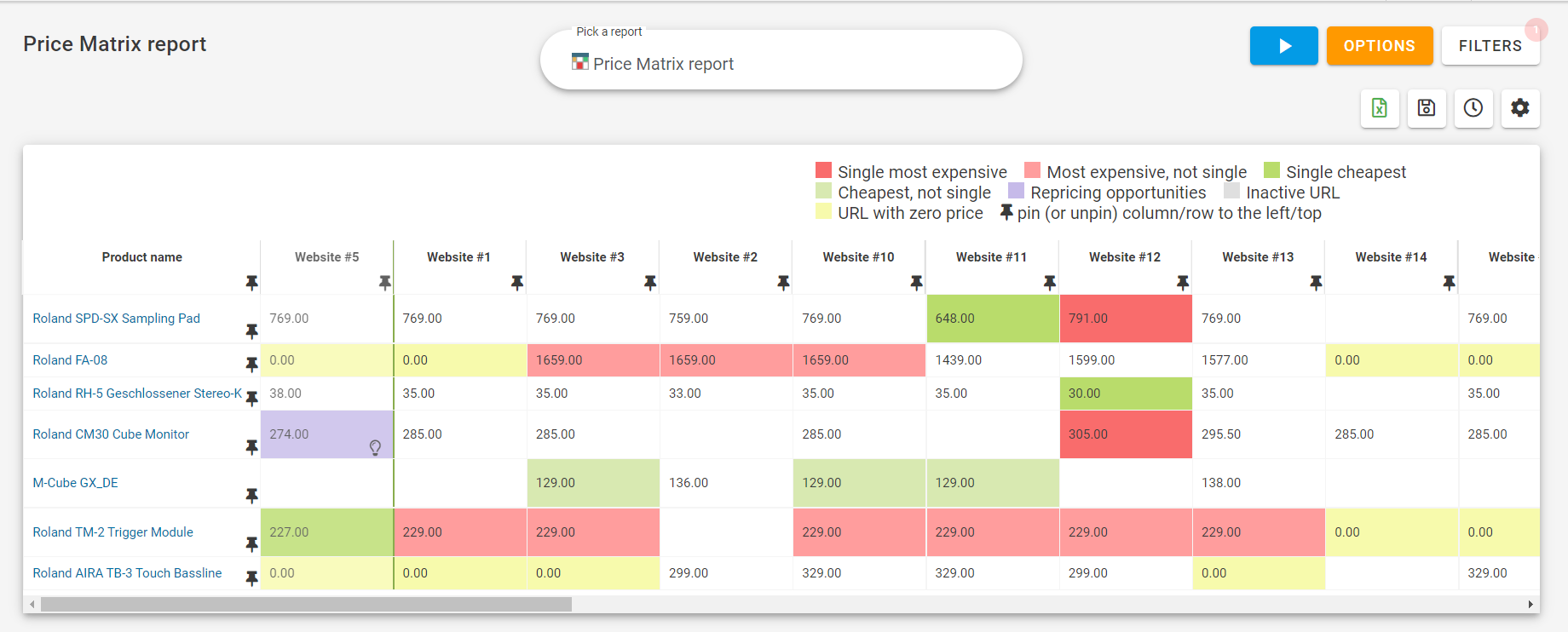
Task: Select the 791.00 most expensive cell
Action: coord(1125,319)
